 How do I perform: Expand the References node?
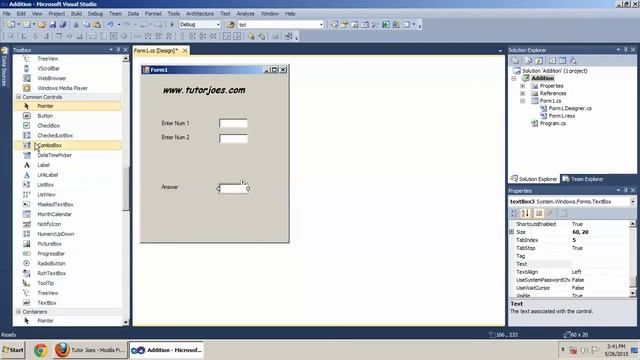tap(522, 93)
